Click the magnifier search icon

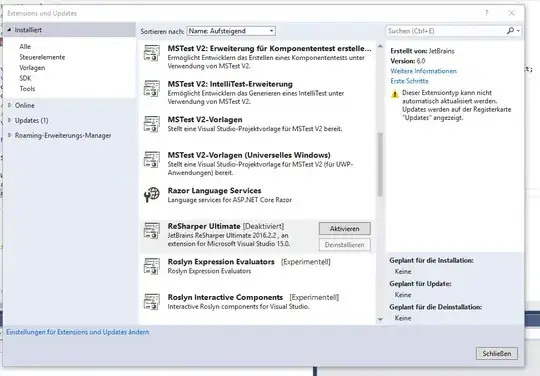[510, 31]
